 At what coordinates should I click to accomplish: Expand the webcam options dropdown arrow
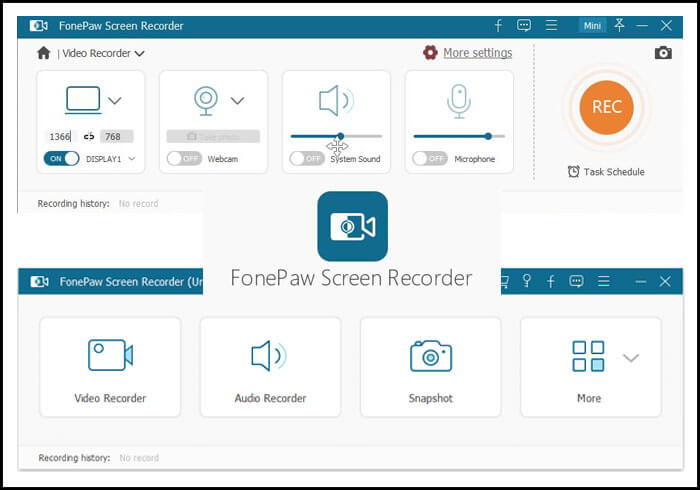238,100
